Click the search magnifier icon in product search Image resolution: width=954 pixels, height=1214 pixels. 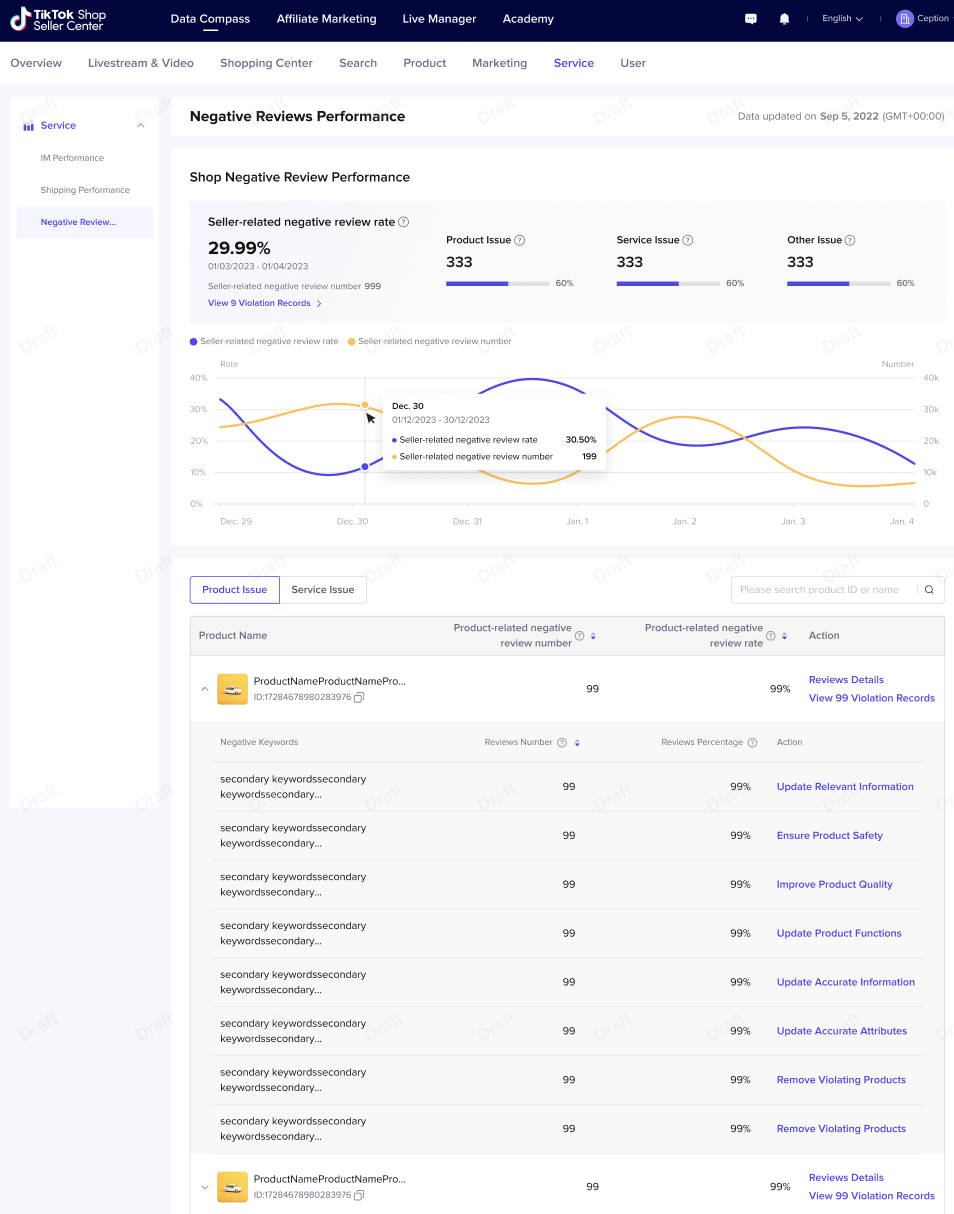[929, 590]
